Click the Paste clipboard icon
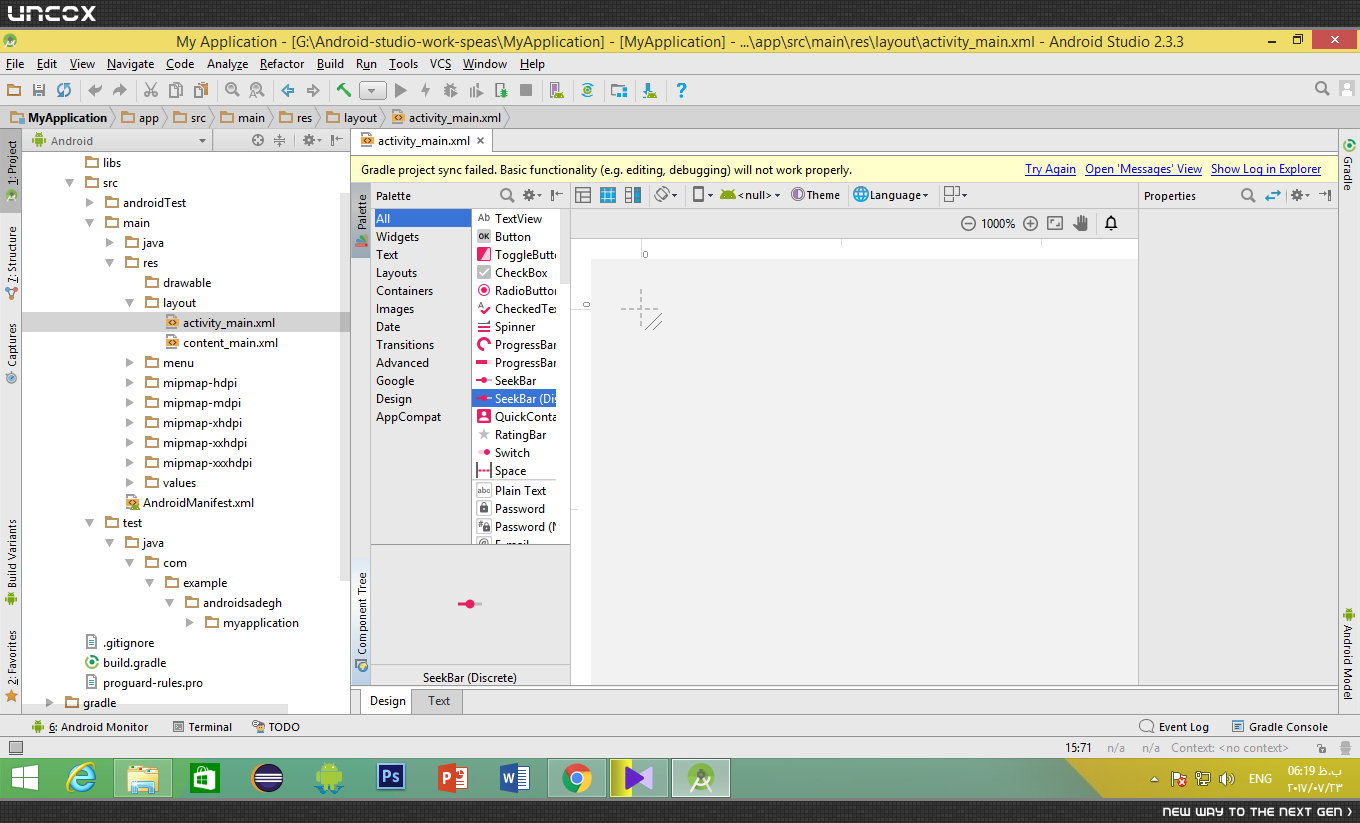Screen dimensions: 1360x823 201,90
